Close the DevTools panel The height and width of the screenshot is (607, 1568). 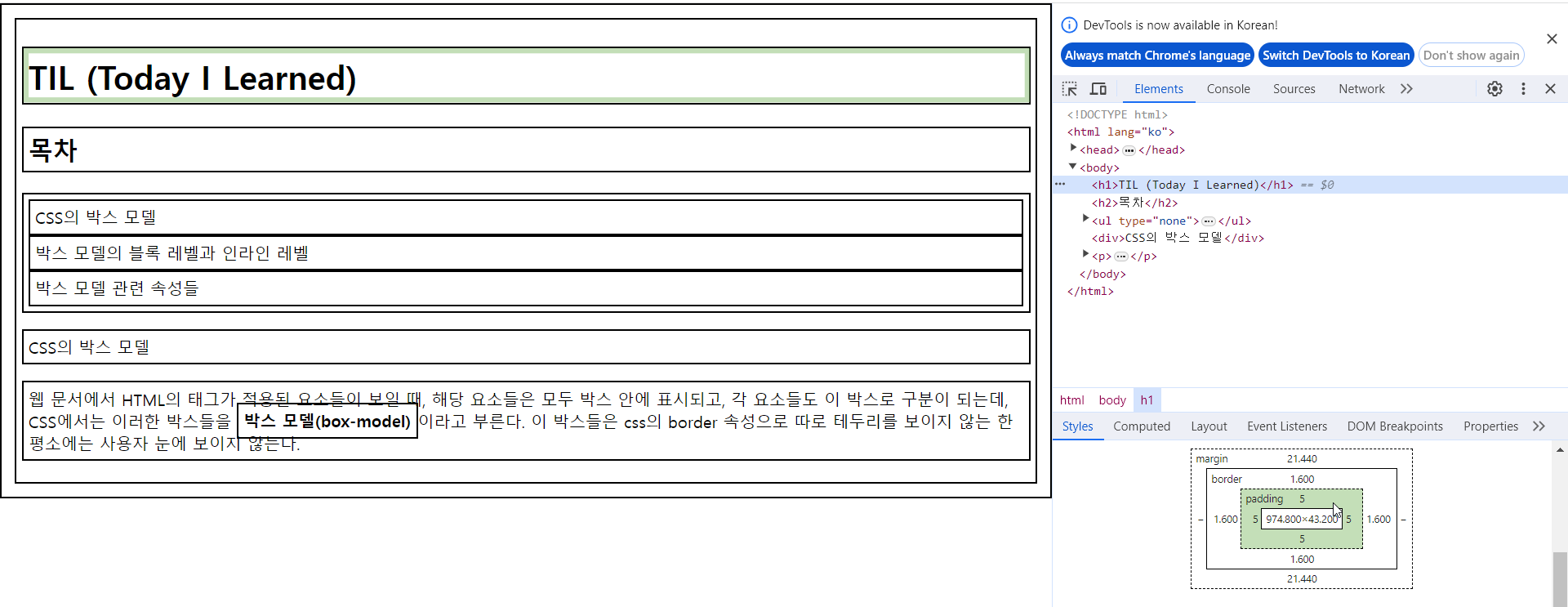point(1550,88)
